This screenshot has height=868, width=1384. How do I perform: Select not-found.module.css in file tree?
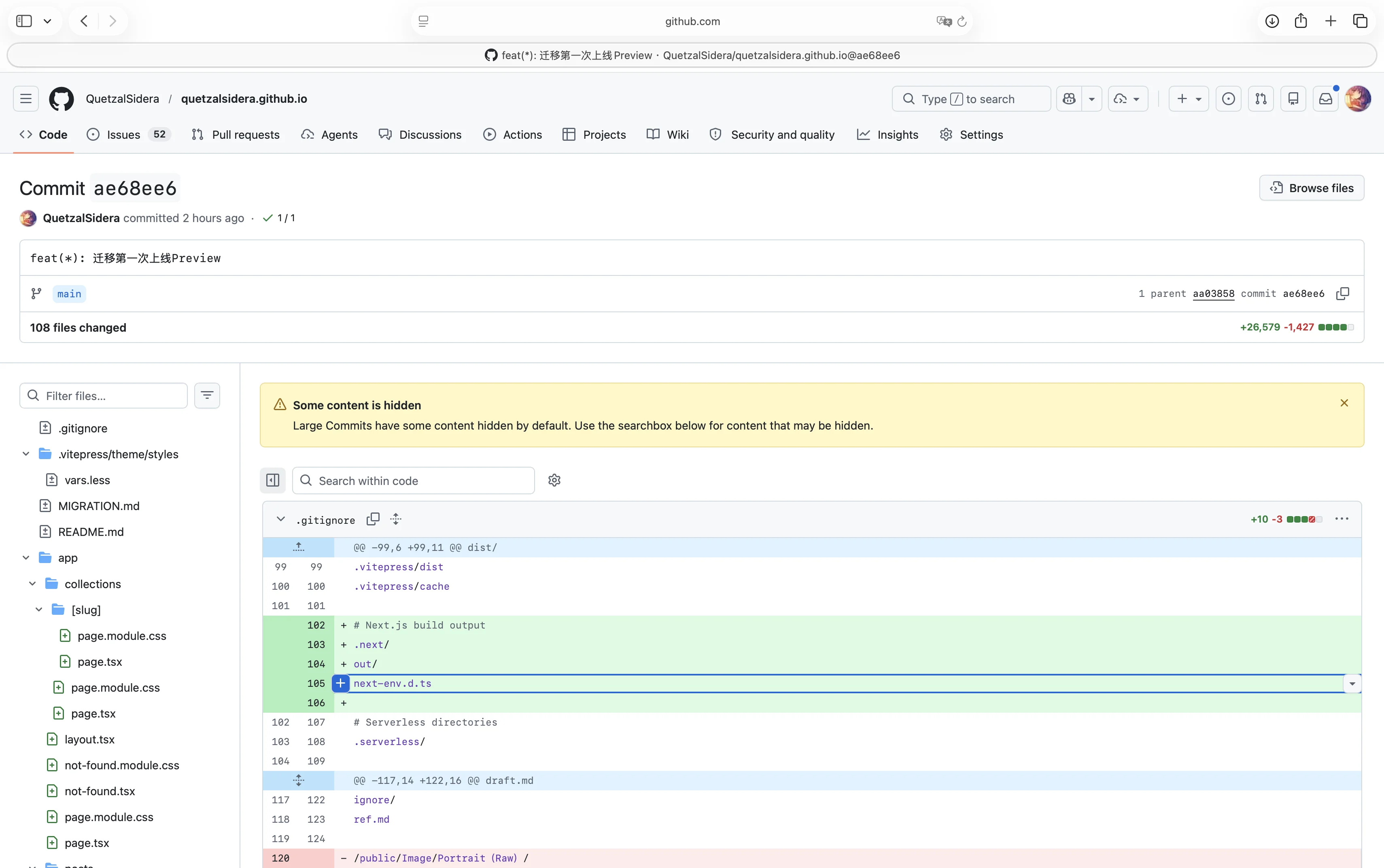[x=122, y=765]
